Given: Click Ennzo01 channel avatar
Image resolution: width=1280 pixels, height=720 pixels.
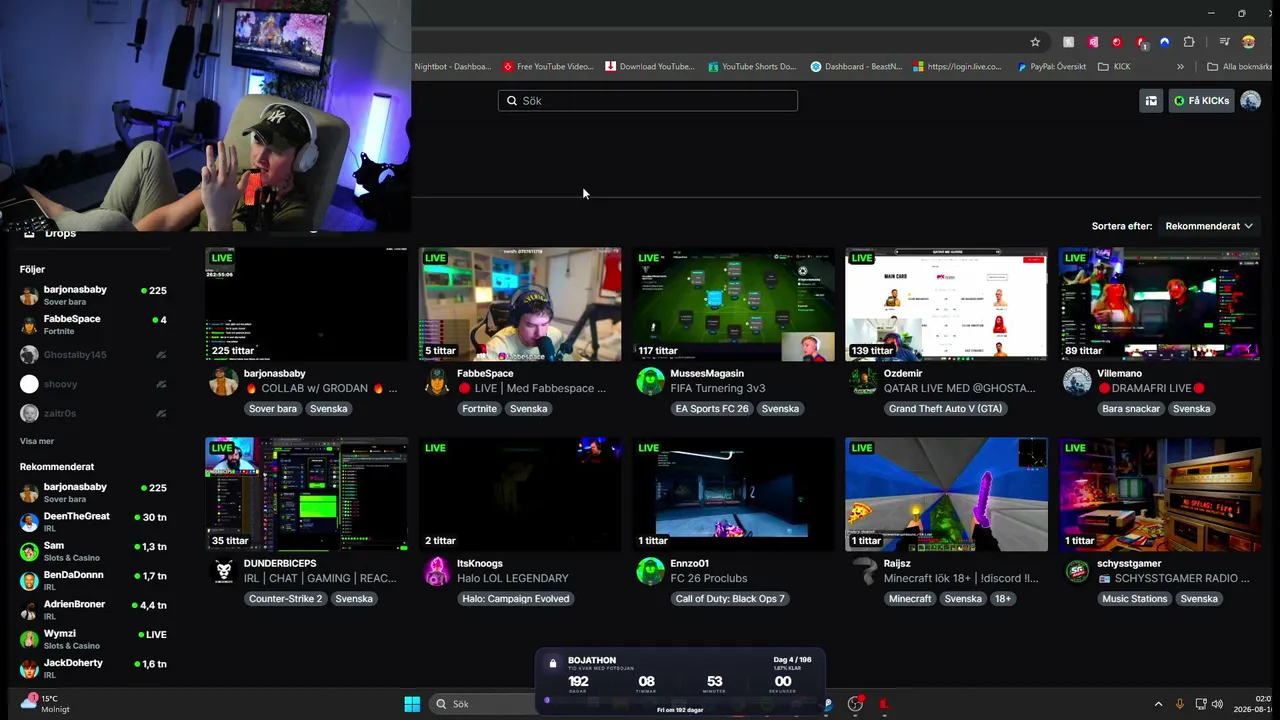Looking at the screenshot, I should [650, 571].
